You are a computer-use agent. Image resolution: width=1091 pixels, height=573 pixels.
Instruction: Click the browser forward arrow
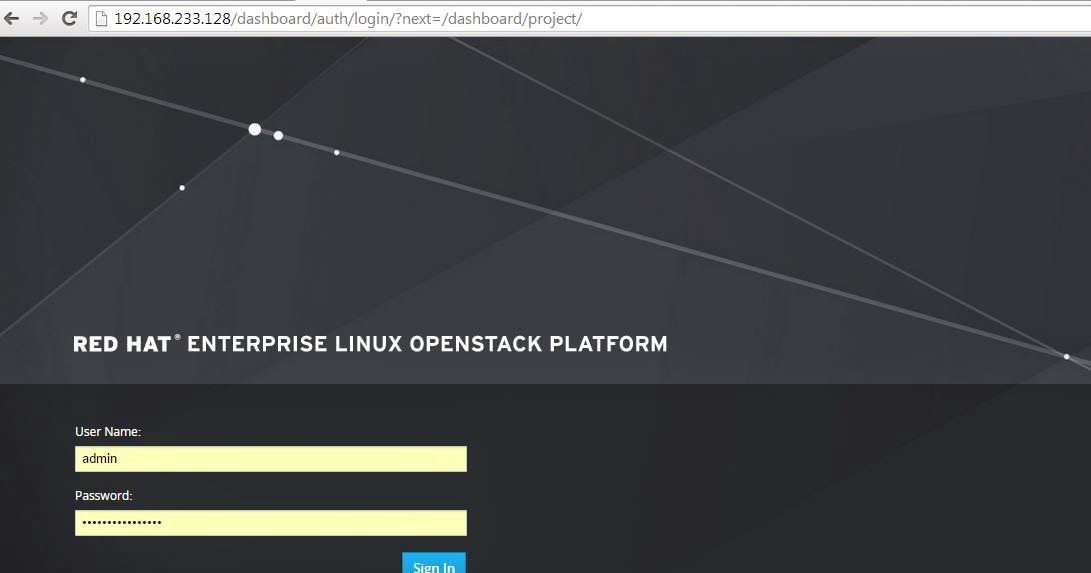40,18
